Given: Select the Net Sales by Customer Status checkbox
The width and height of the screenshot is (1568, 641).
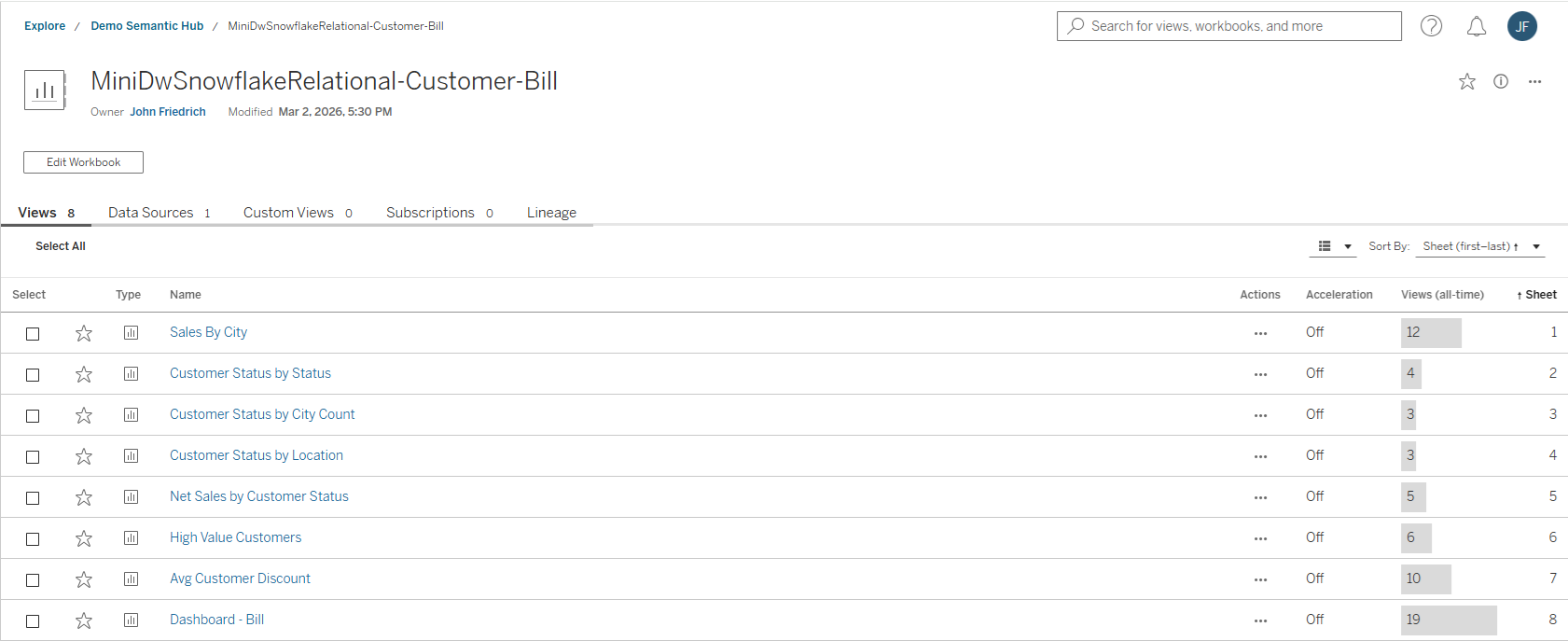Looking at the screenshot, I should [33, 498].
